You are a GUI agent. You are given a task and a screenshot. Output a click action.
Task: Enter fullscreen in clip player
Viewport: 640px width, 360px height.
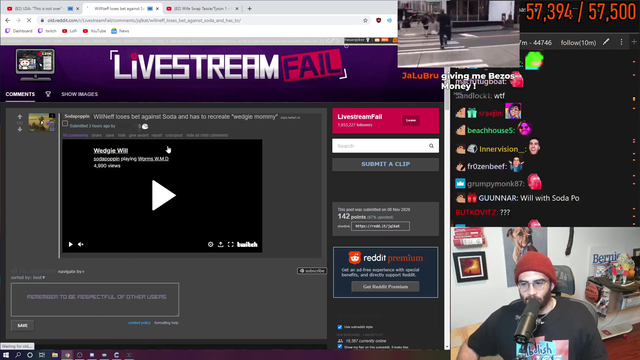[231, 244]
